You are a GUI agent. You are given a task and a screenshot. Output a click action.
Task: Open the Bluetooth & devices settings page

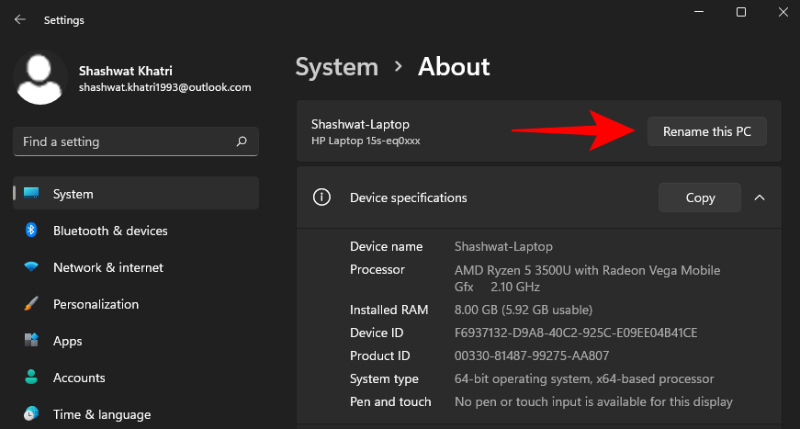[110, 231]
